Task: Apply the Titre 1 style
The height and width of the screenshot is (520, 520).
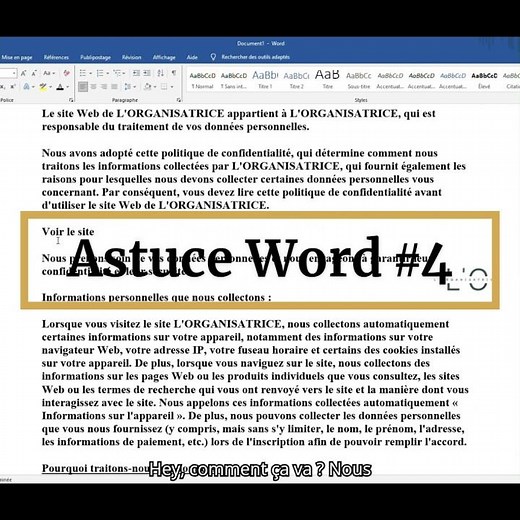Action: [265, 80]
